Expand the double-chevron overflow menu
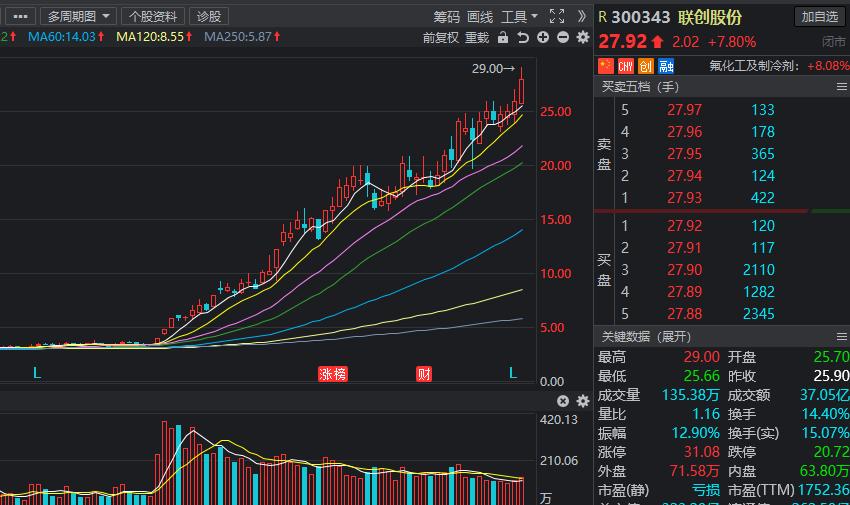850x505 pixels. pos(582,16)
